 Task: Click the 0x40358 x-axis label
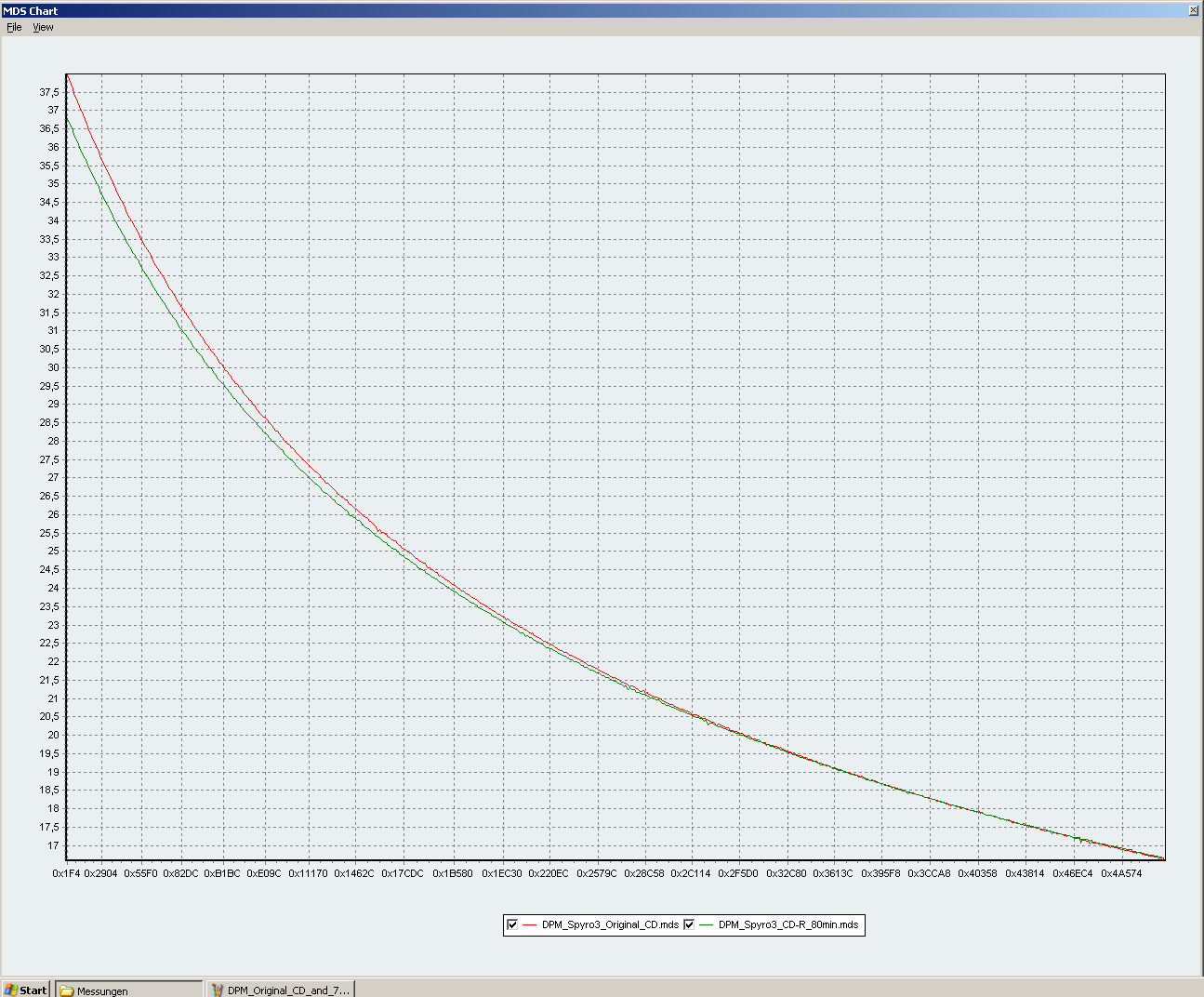tap(977, 873)
